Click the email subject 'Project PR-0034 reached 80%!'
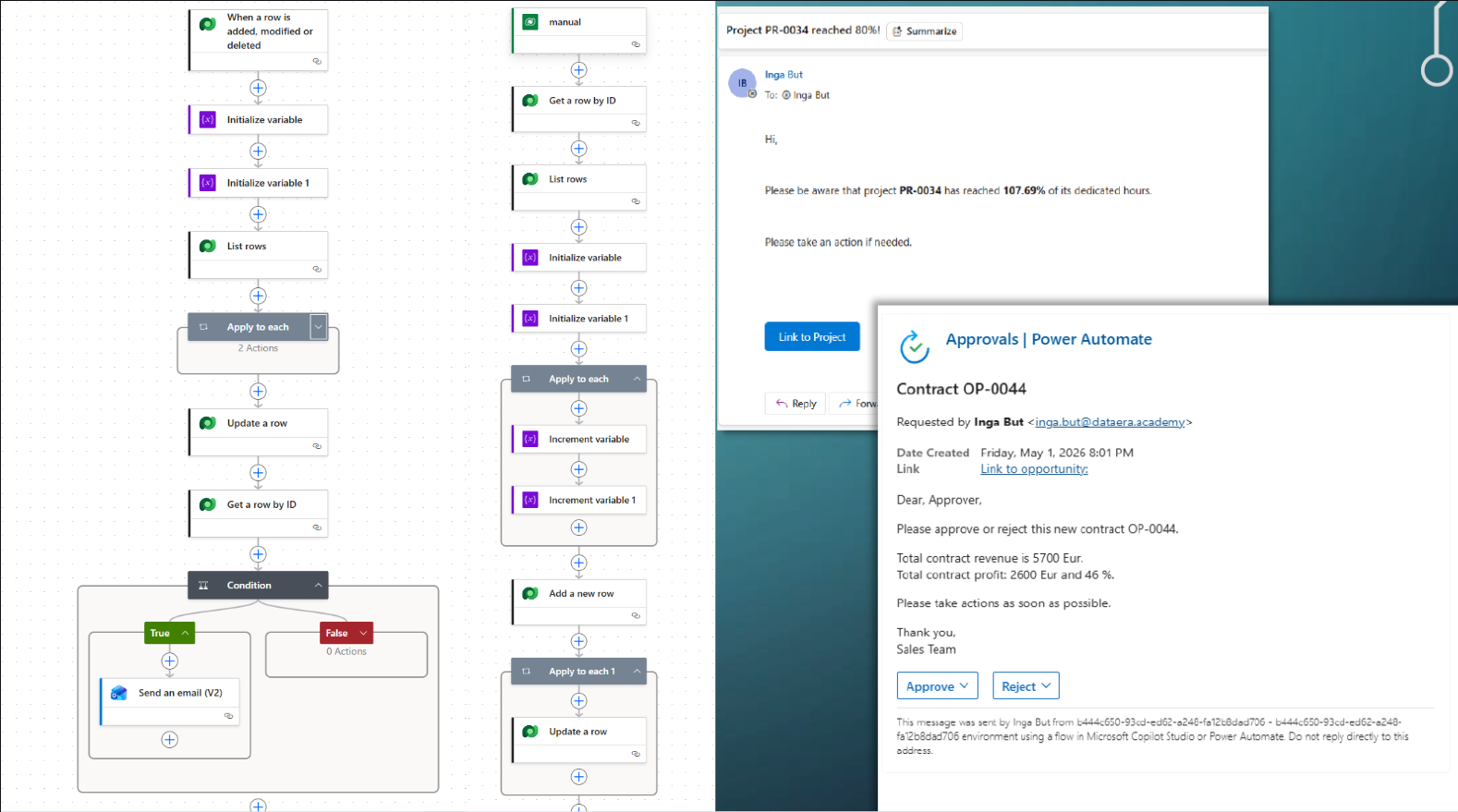1458x812 pixels. (803, 30)
